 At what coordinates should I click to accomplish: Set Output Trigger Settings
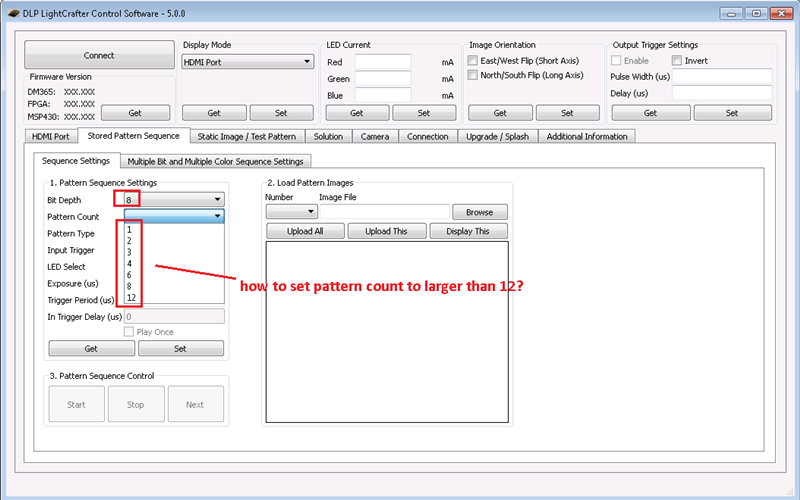732,113
